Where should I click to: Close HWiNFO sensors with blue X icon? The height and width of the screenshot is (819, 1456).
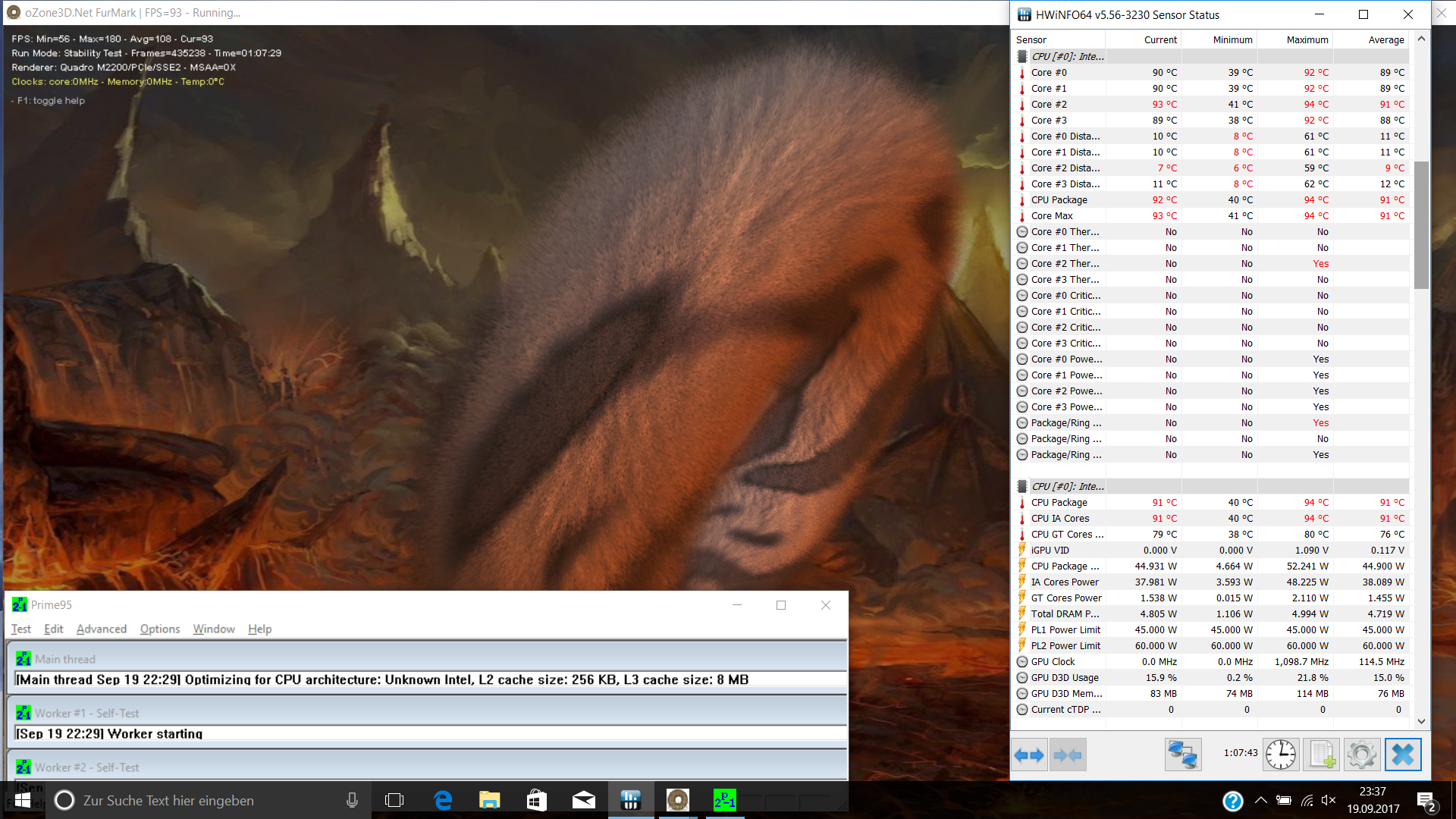tap(1403, 755)
